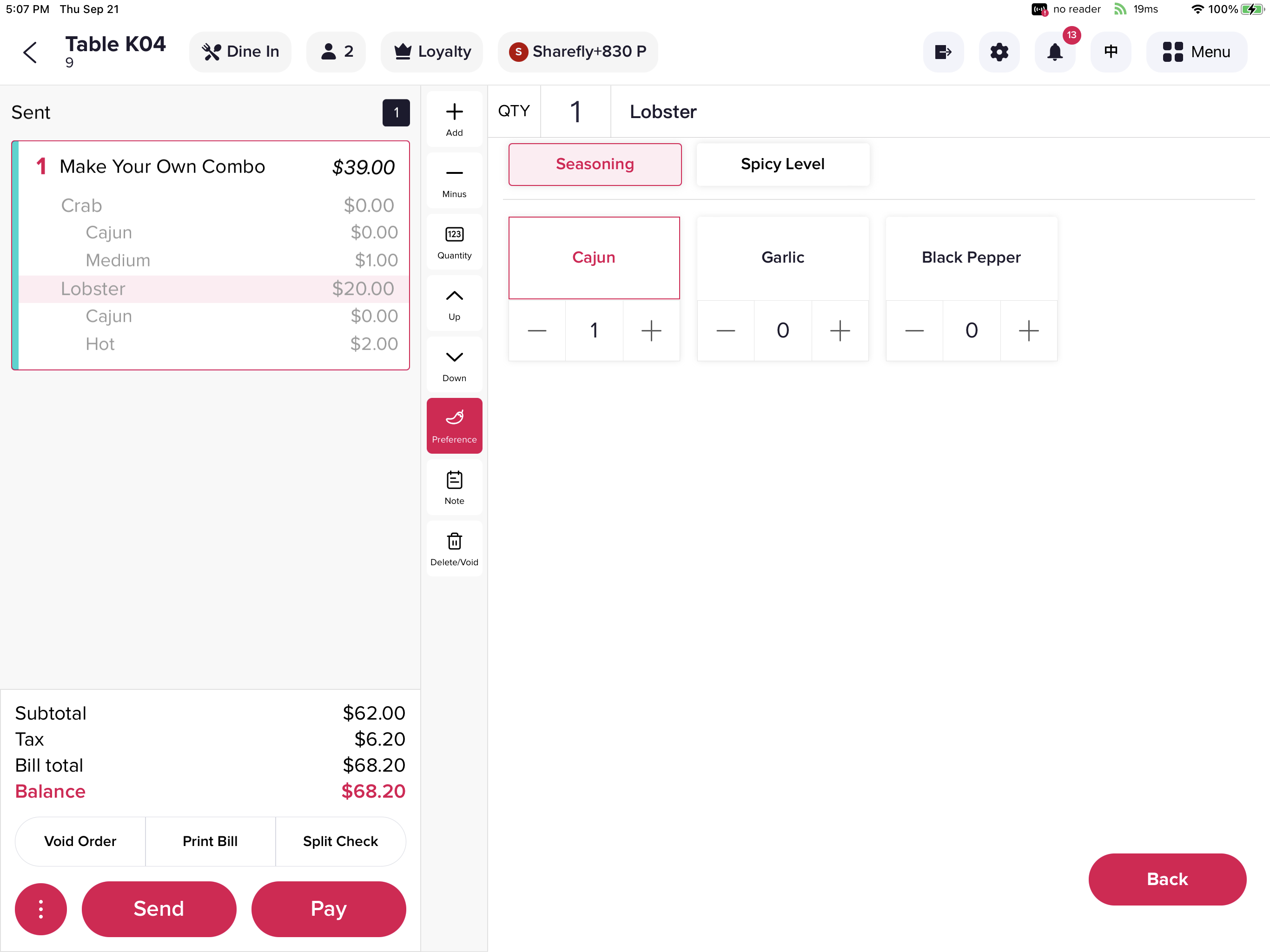Expand the Menu panel
The image size is (1270, 952).
[x=1197, y=51]
